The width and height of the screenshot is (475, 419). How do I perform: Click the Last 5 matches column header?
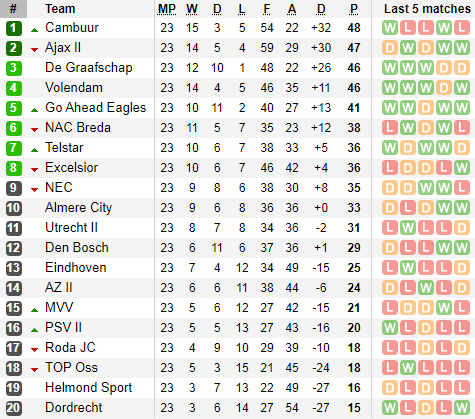pos(427,9)
